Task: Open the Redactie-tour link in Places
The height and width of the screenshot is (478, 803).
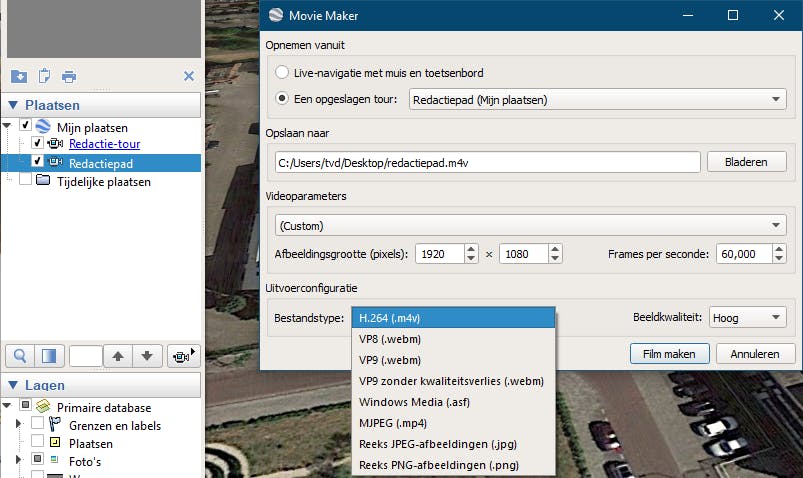Action: click(104, 144)
